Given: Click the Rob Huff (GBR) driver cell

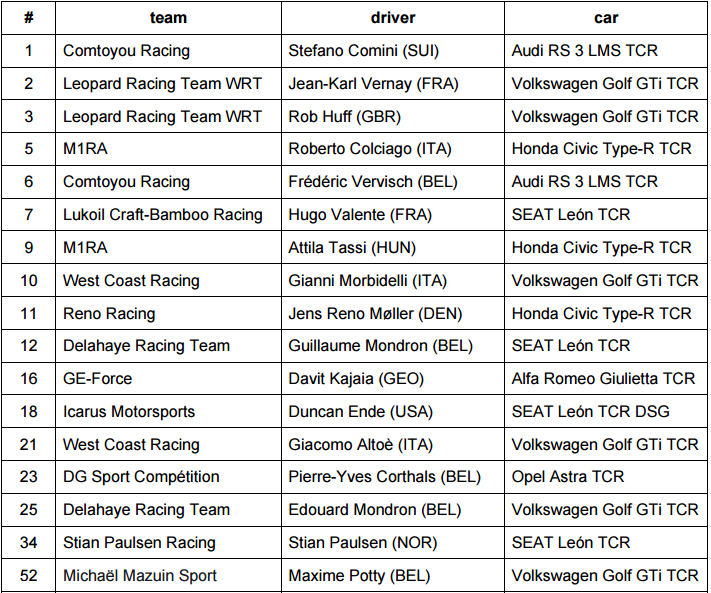Looking at the screenshot, I should [393, 116].
